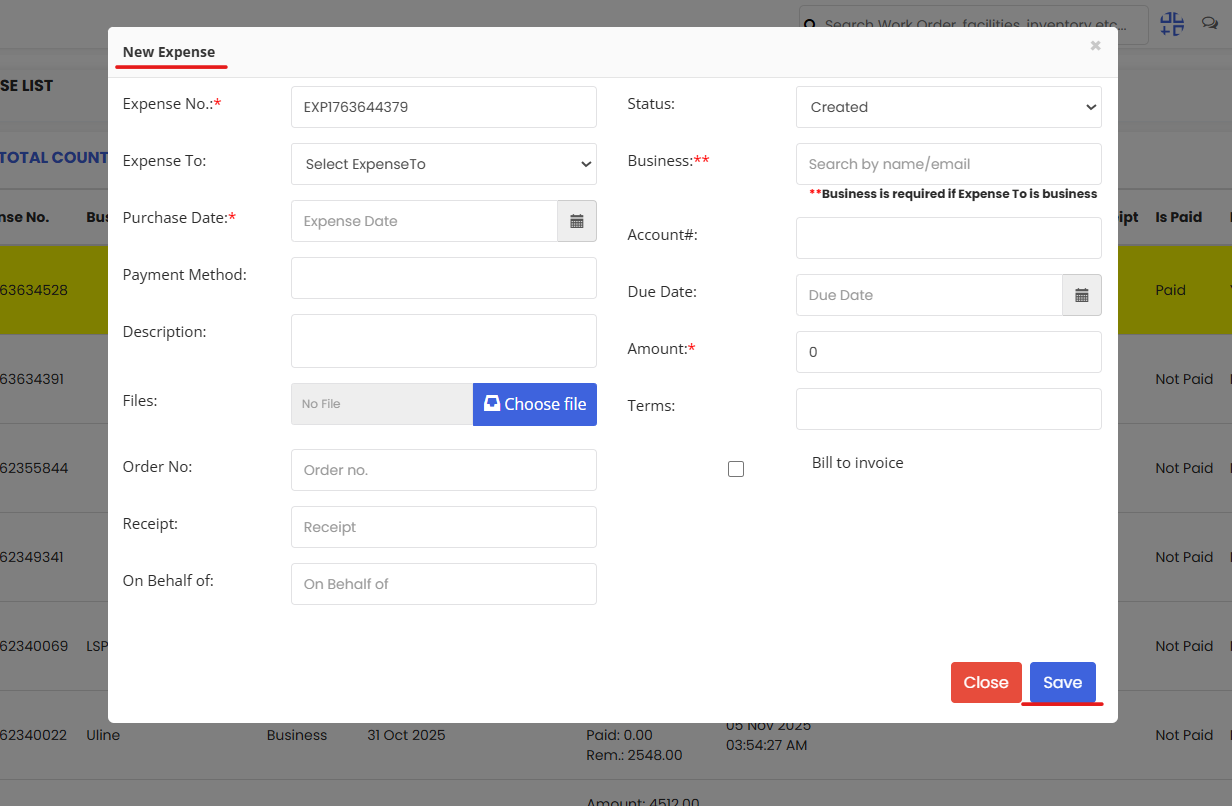Click the Is Paid column header in background
Screen dimensions: 1232x806
pyautogui.click(x=1178, y=217)
